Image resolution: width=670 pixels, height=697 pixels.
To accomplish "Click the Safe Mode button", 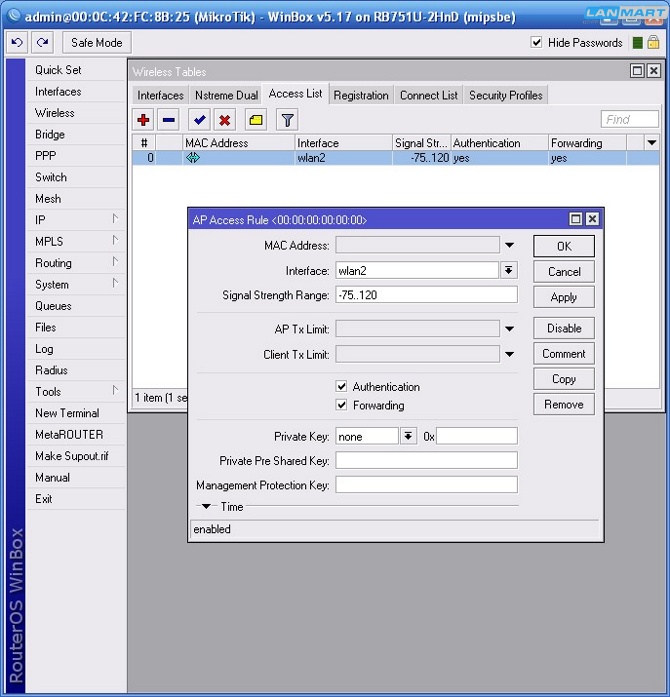I will click(x=97, y=43).
